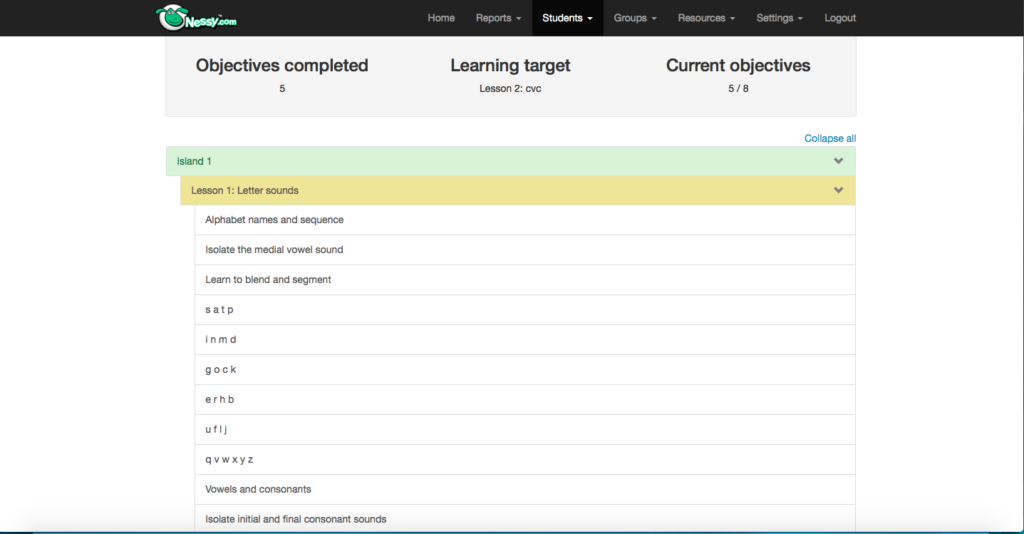Image resolution: width=1024 pixels, height=534 pixels.
Task: Click Logout in the navigation bar
Action: tap(840, 18)
